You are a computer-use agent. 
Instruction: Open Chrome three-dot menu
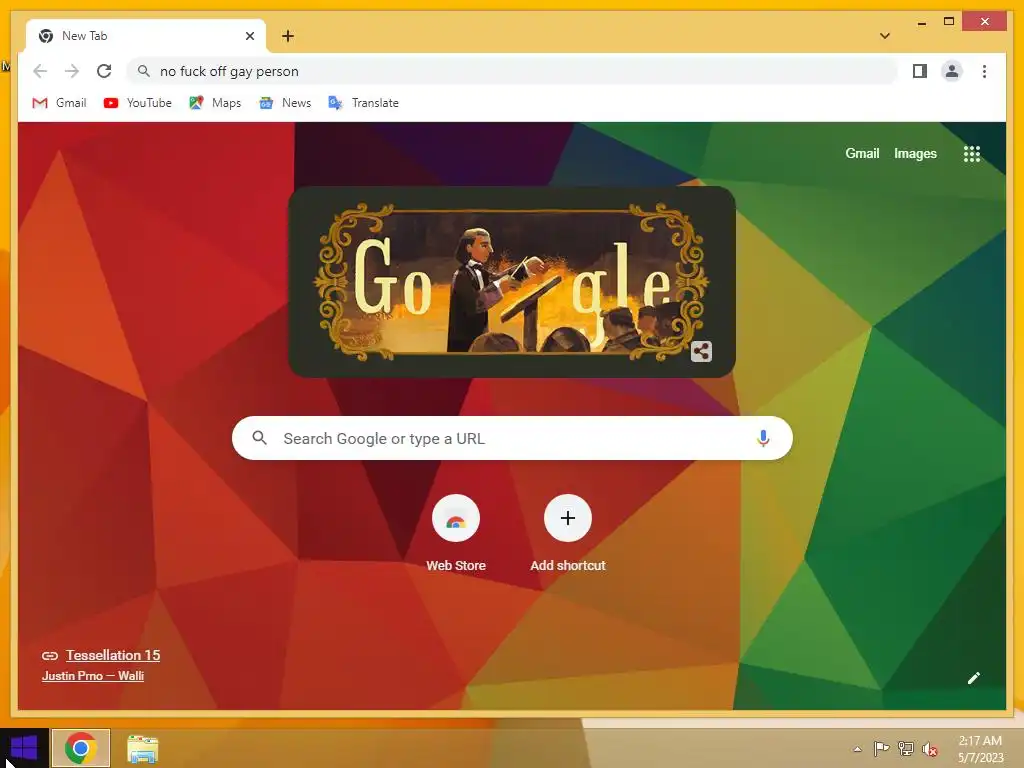tap(984, 71)
